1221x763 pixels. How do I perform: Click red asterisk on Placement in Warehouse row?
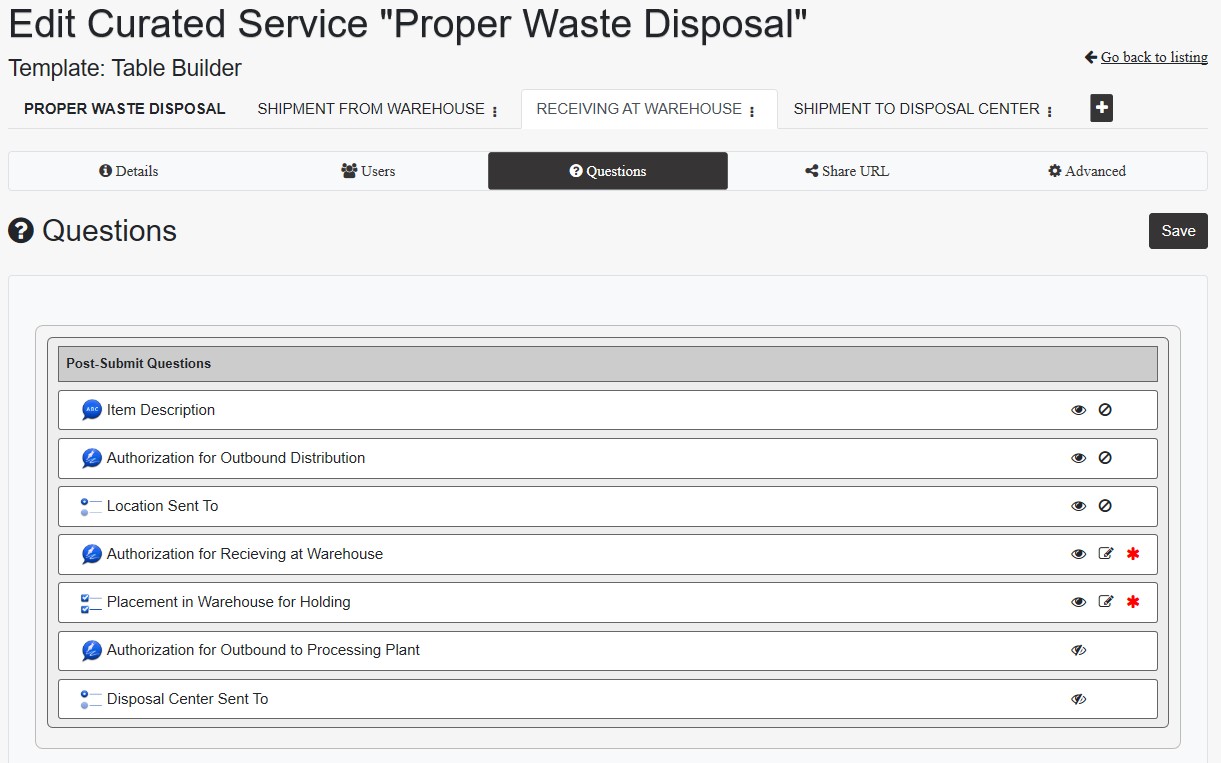coord(1133,602)
